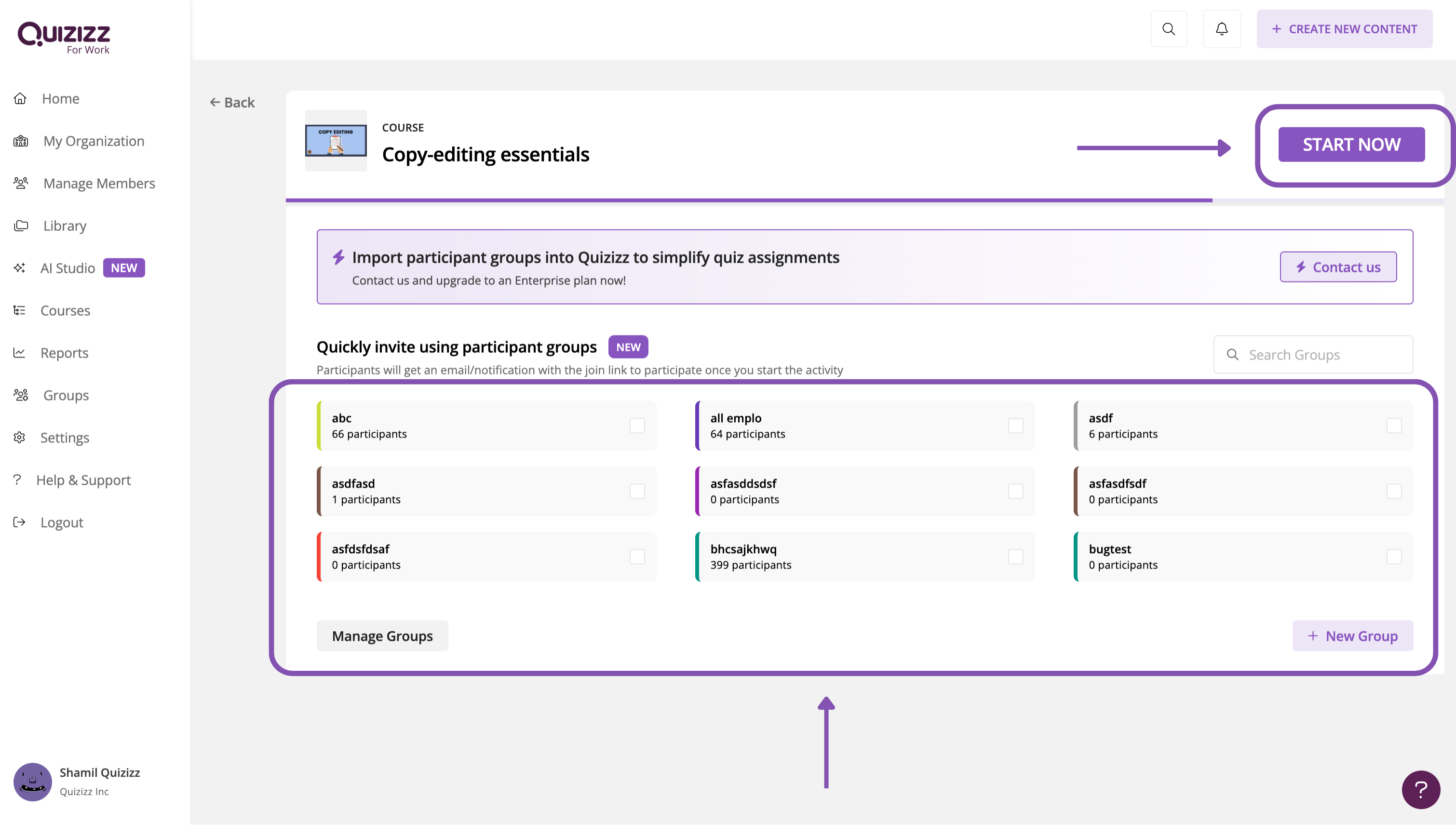Viewport: 1456px width, 825px height.
Task: Open the Reports chart icon
Action: click(x=19, y=353)
